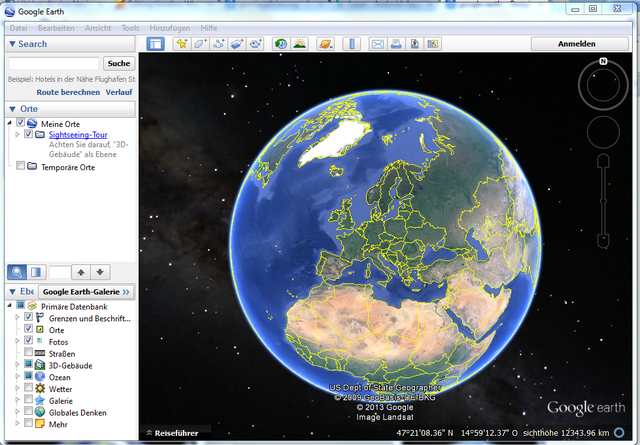
Task: Open the ruler measurement tool
Action: click(x=352, y=44)
